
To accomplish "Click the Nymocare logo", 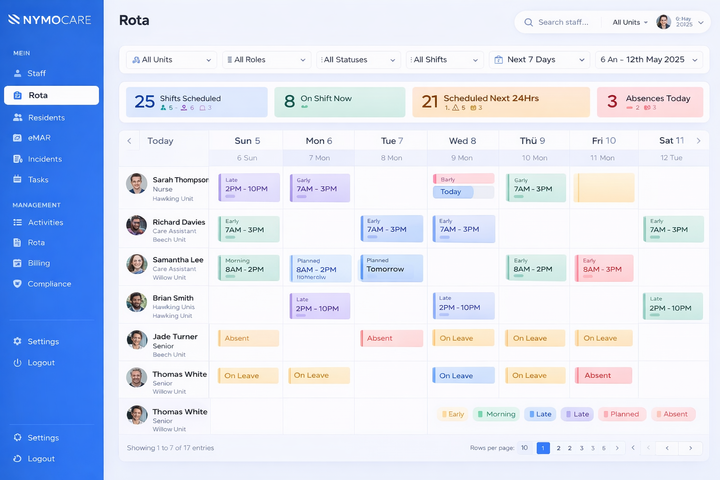I will [x=50, y=19].
